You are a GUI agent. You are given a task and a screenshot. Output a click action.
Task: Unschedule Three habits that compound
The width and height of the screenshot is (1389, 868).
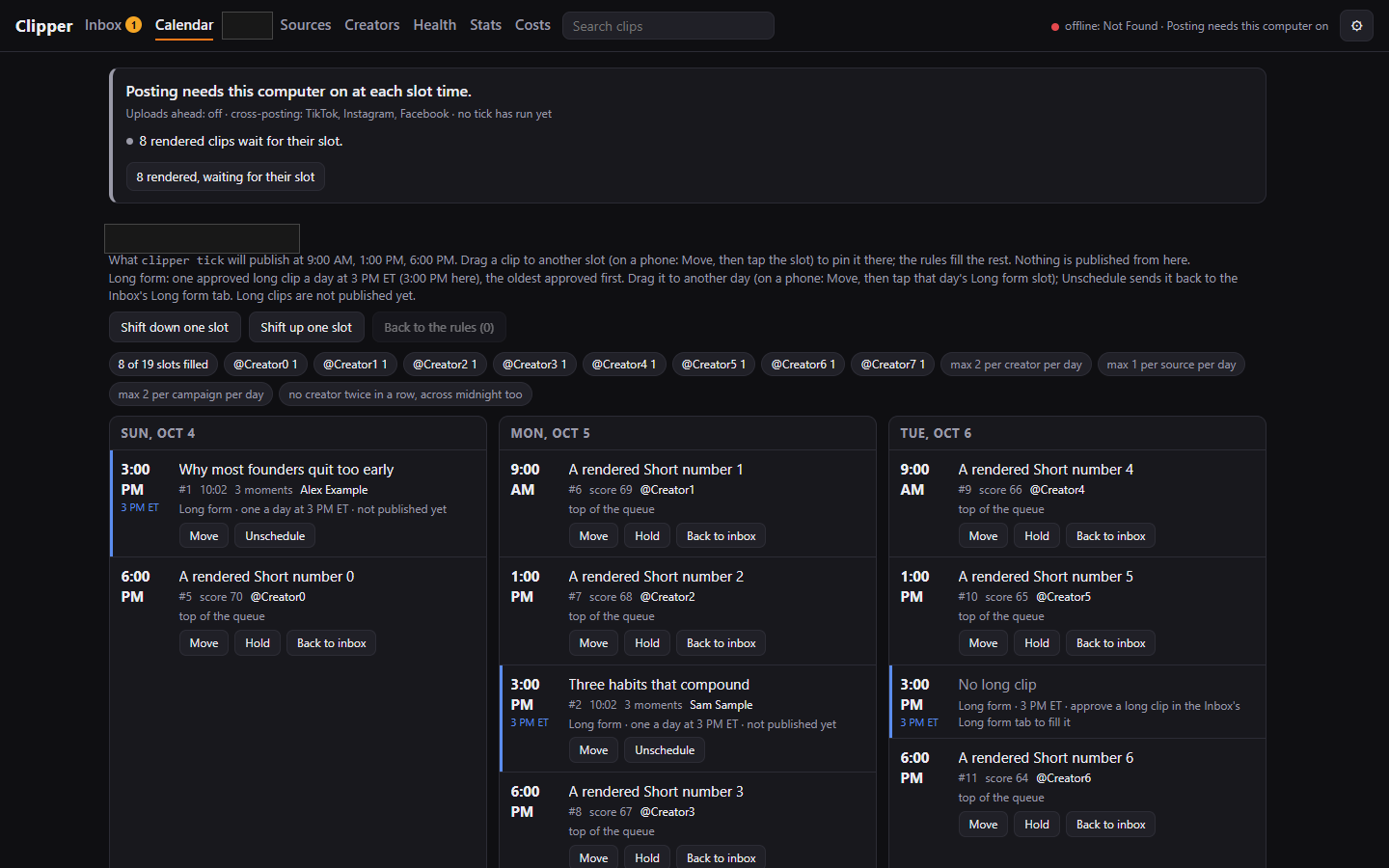665,750
